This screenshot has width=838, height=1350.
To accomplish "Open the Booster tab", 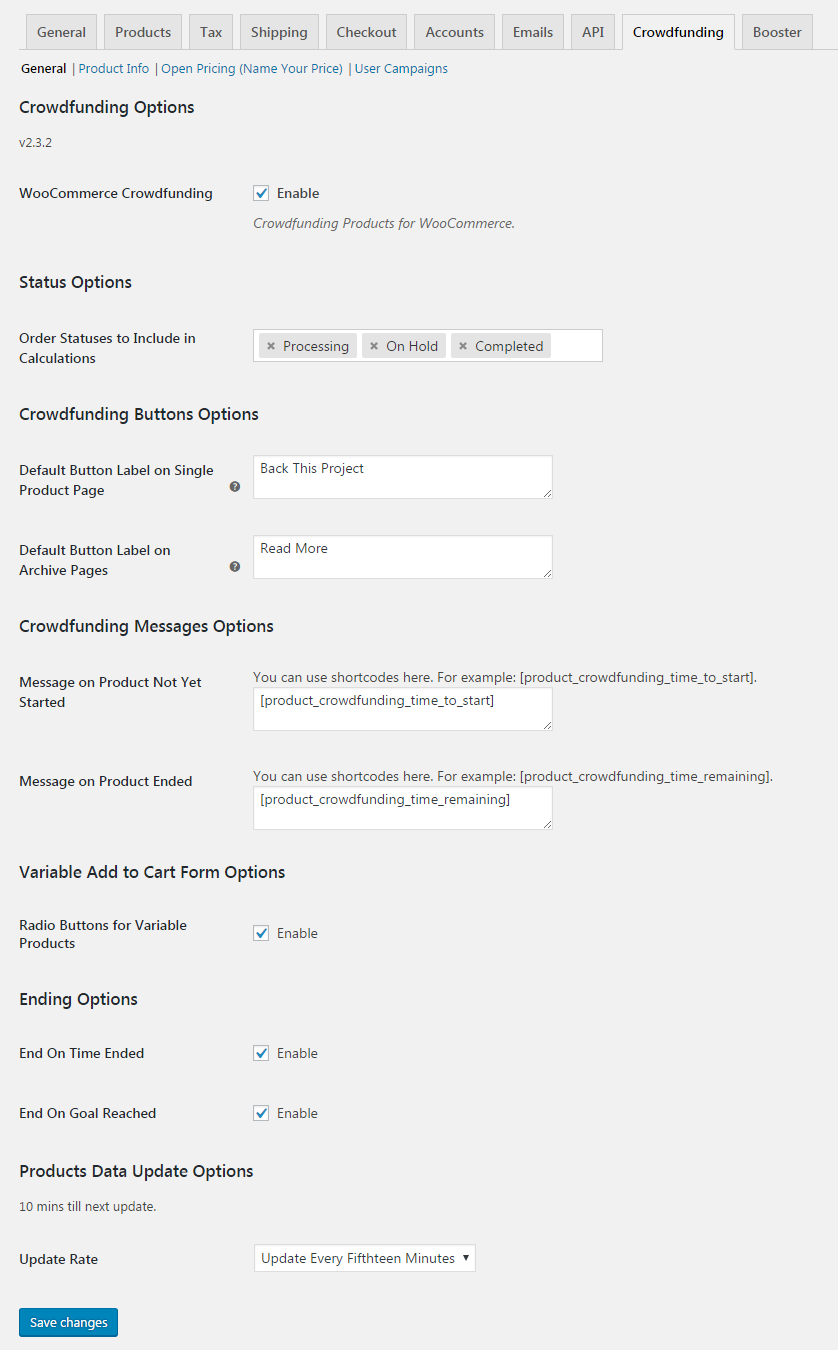I will (777, 32).
